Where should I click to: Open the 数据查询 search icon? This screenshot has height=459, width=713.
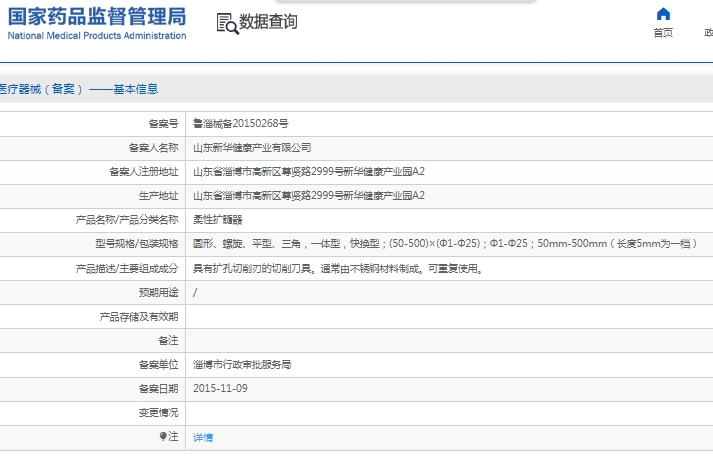227,24
